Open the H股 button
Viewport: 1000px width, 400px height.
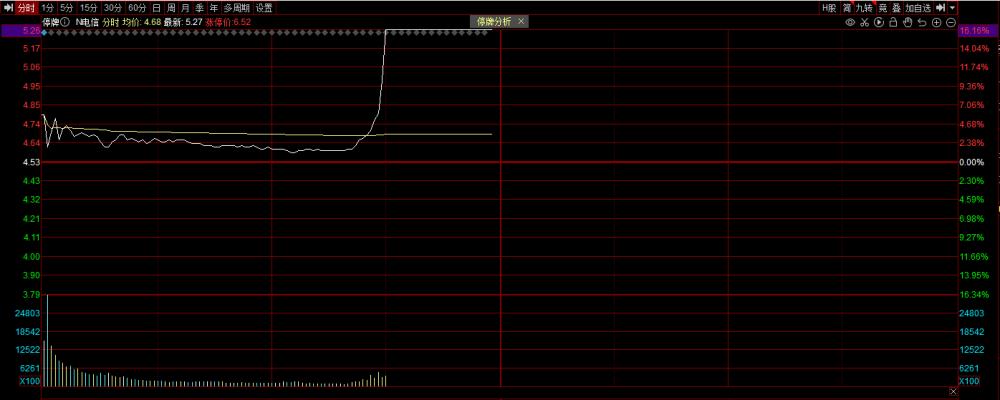pos(829,8)
